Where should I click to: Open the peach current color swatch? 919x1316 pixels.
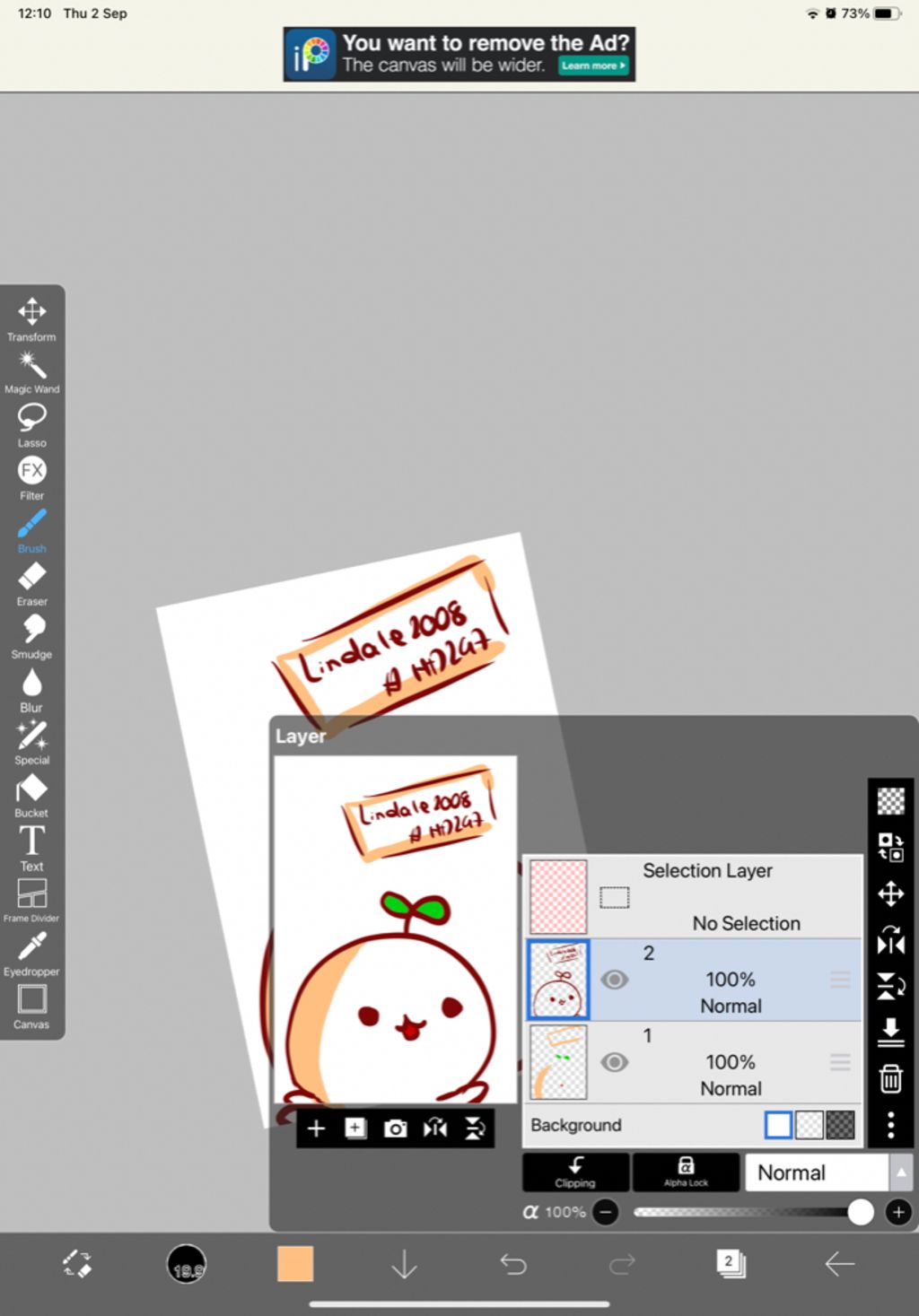pos(295,1263)
